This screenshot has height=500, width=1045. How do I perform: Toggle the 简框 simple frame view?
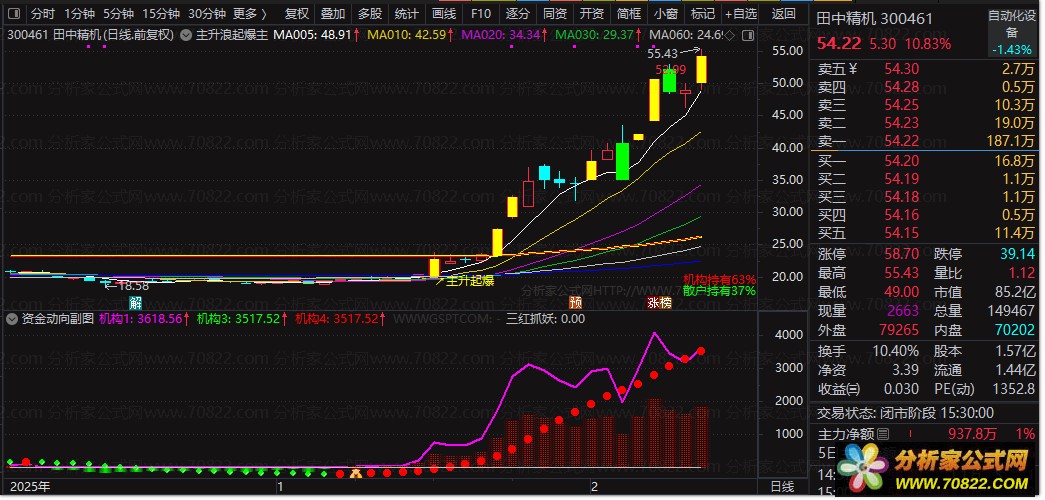(628, 14)
